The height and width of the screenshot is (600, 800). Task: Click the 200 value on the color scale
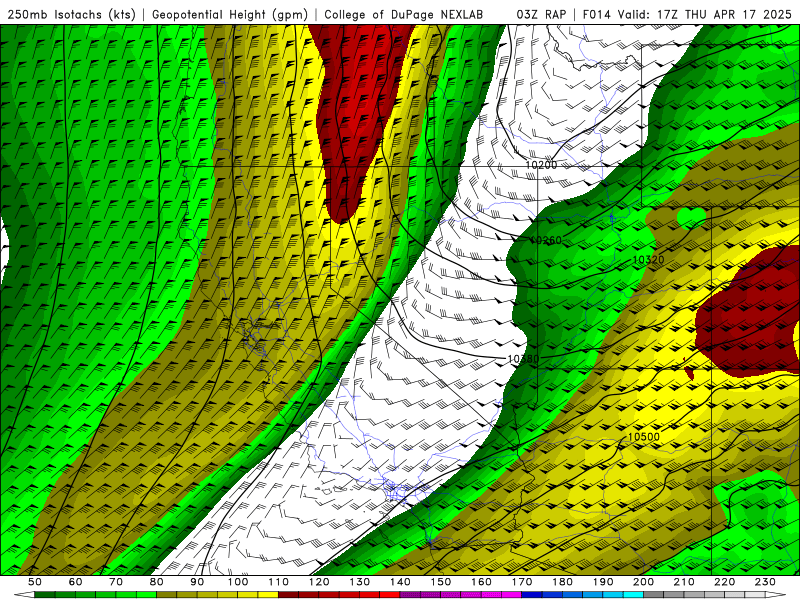pos(643,582)
